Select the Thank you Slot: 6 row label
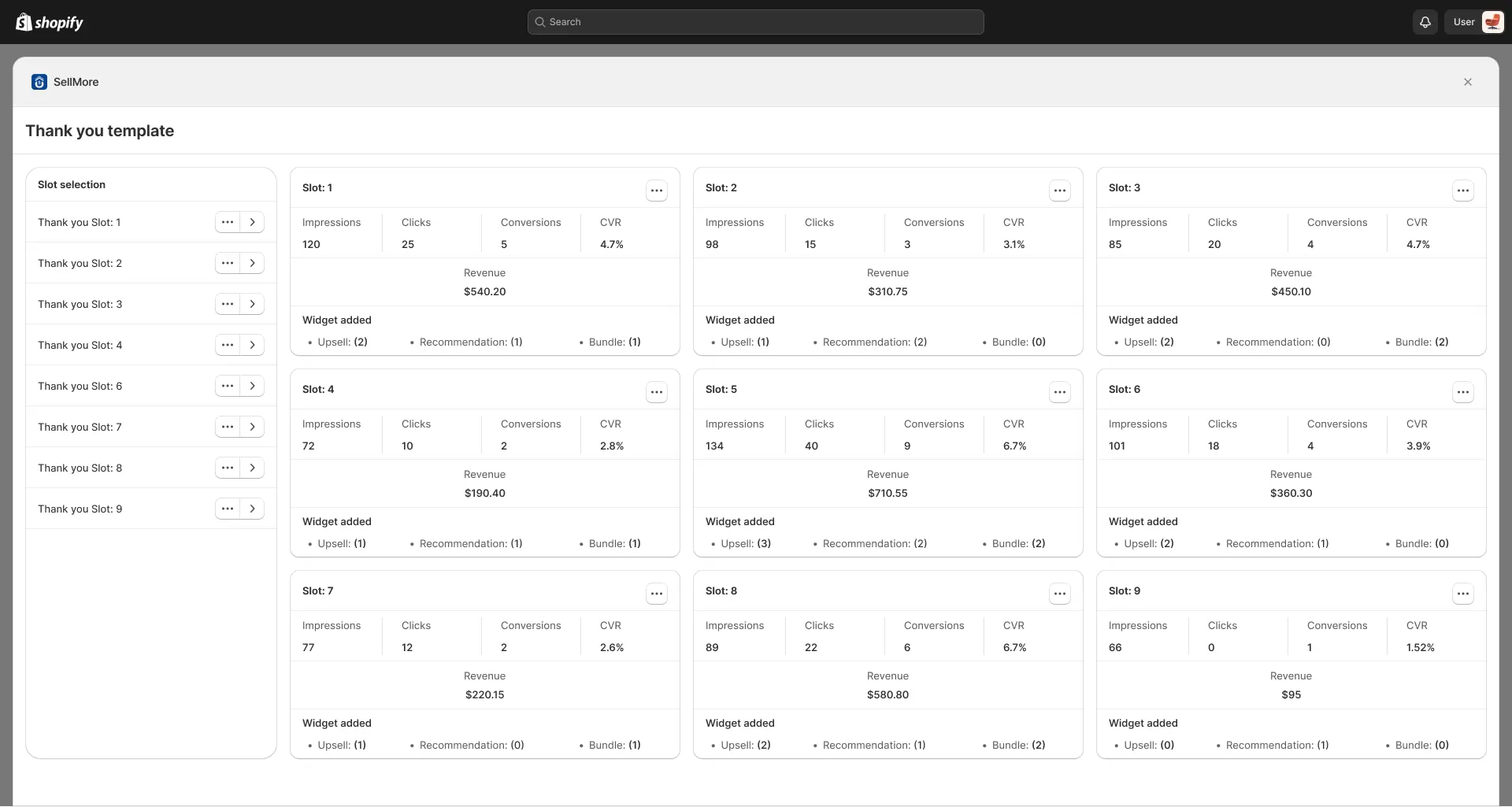This screenshot has width=1512, height=807. pos(80,386)
